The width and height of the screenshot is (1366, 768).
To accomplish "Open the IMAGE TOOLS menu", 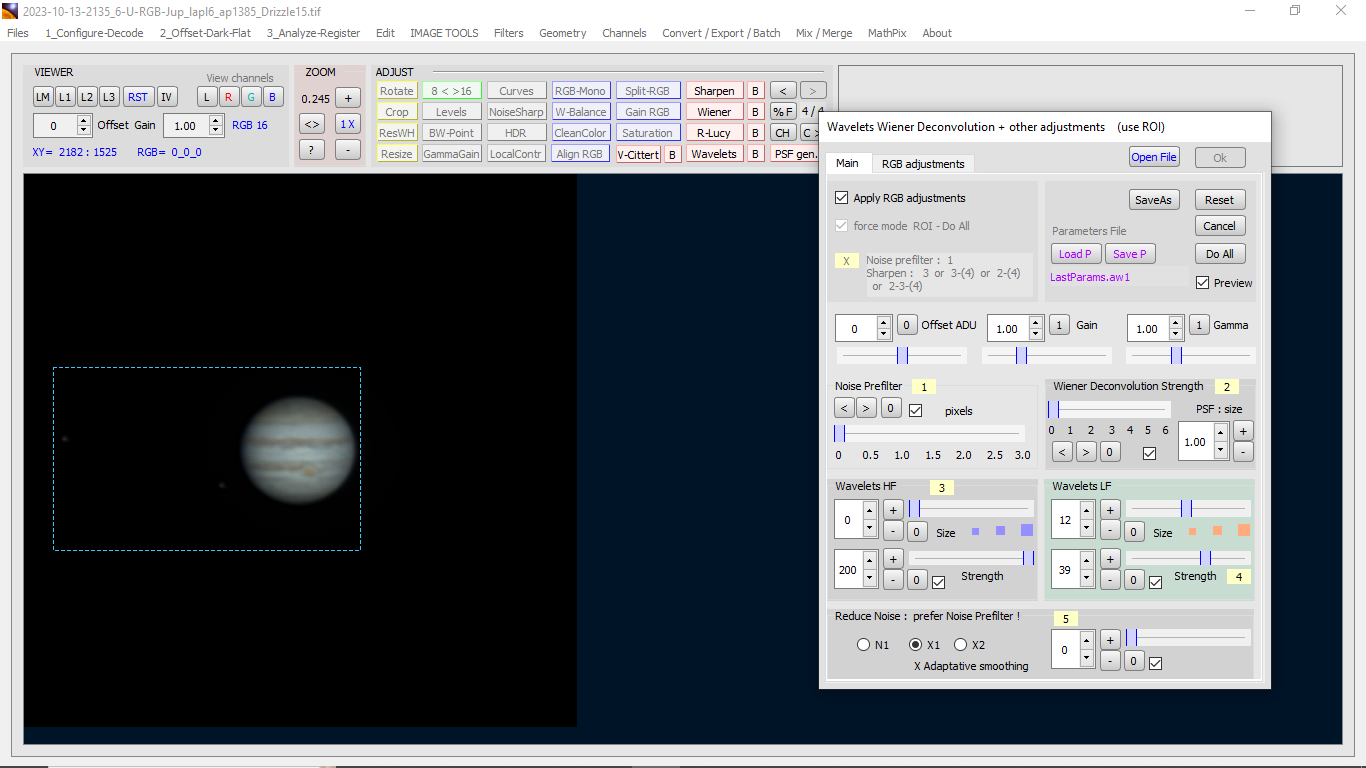I will 444,33.
